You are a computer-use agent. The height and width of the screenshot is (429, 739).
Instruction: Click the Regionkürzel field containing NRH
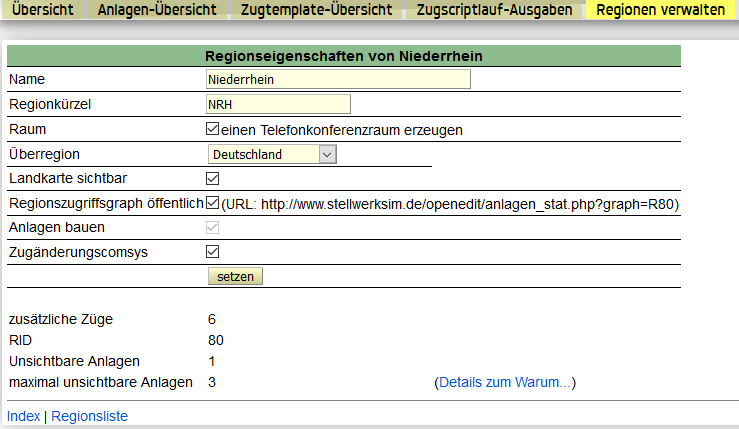277,104
